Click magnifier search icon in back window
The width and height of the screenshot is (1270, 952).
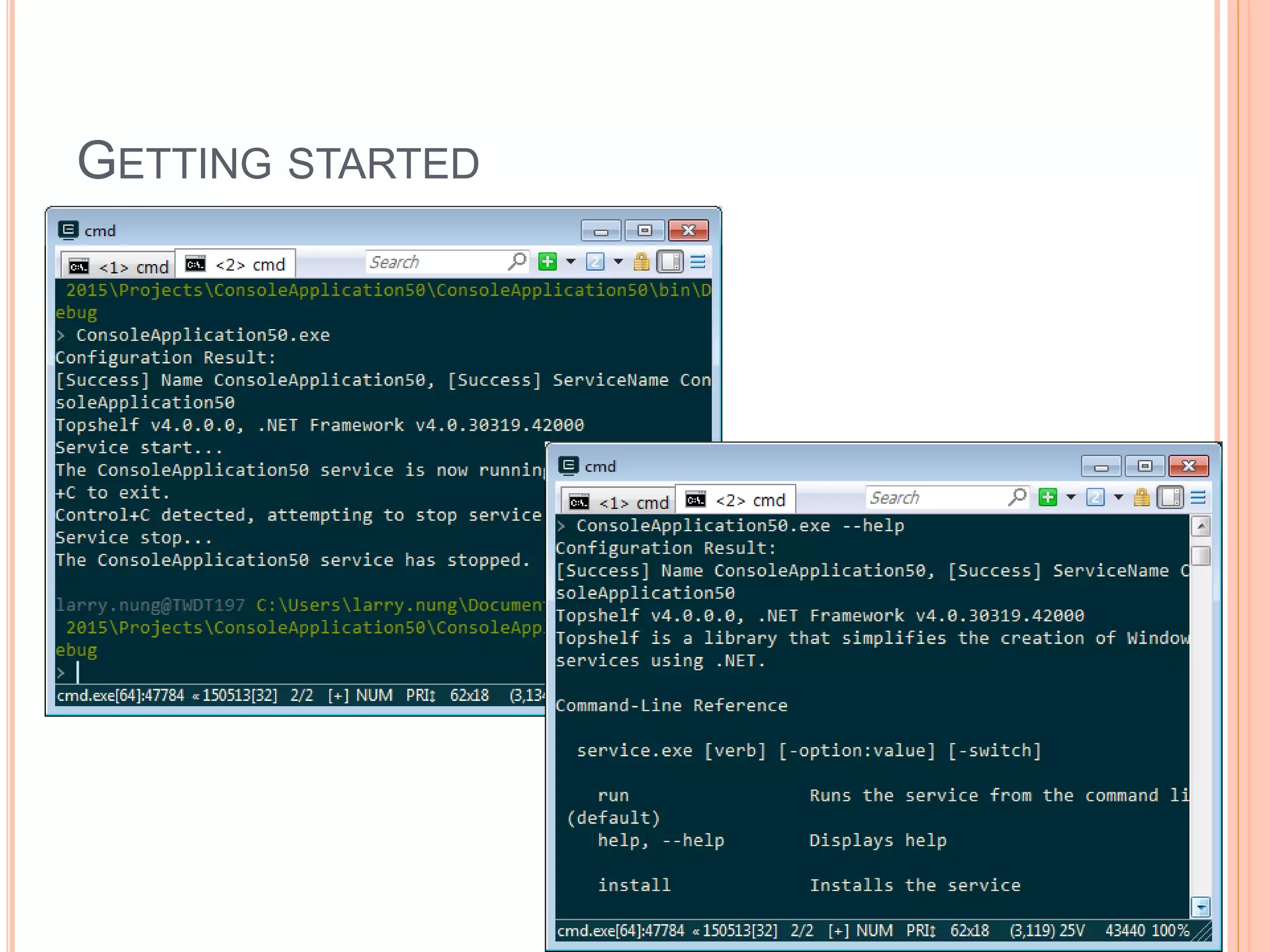click(x=517, y=262)
